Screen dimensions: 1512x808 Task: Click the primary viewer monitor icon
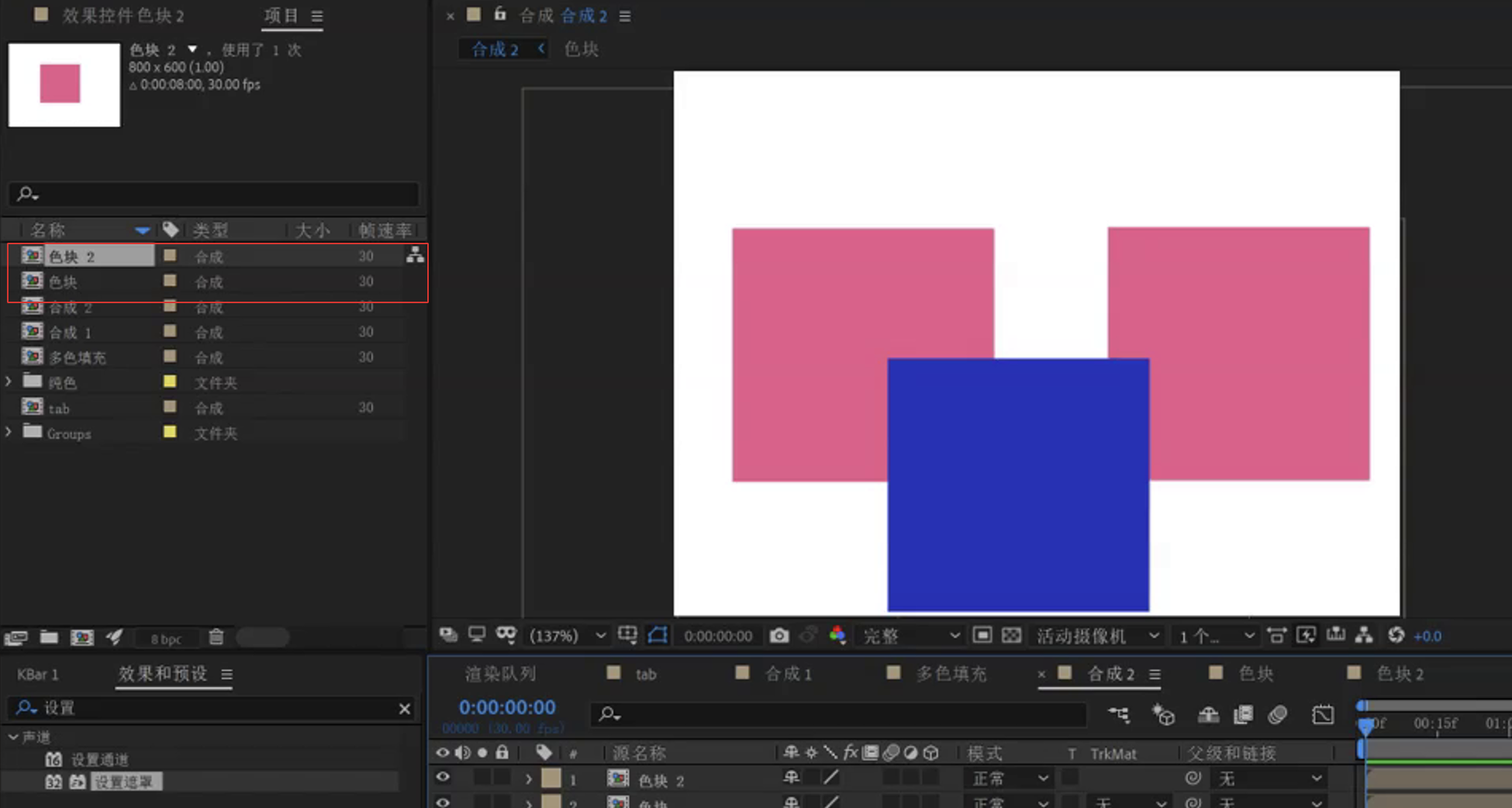(477, 635)
